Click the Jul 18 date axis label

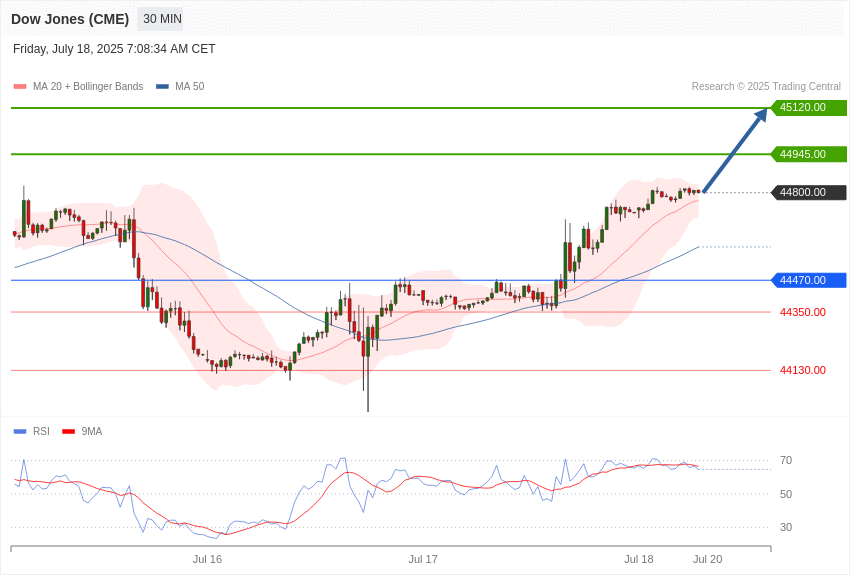click(639, 559)
